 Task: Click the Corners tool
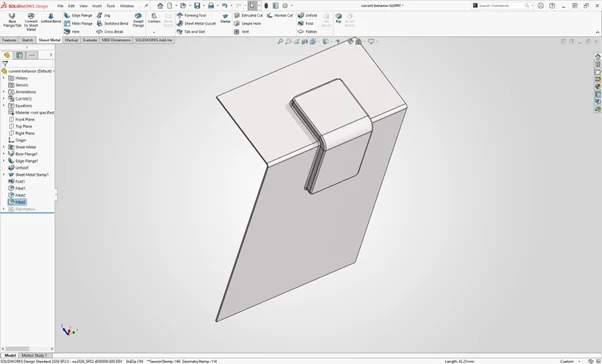154,18
